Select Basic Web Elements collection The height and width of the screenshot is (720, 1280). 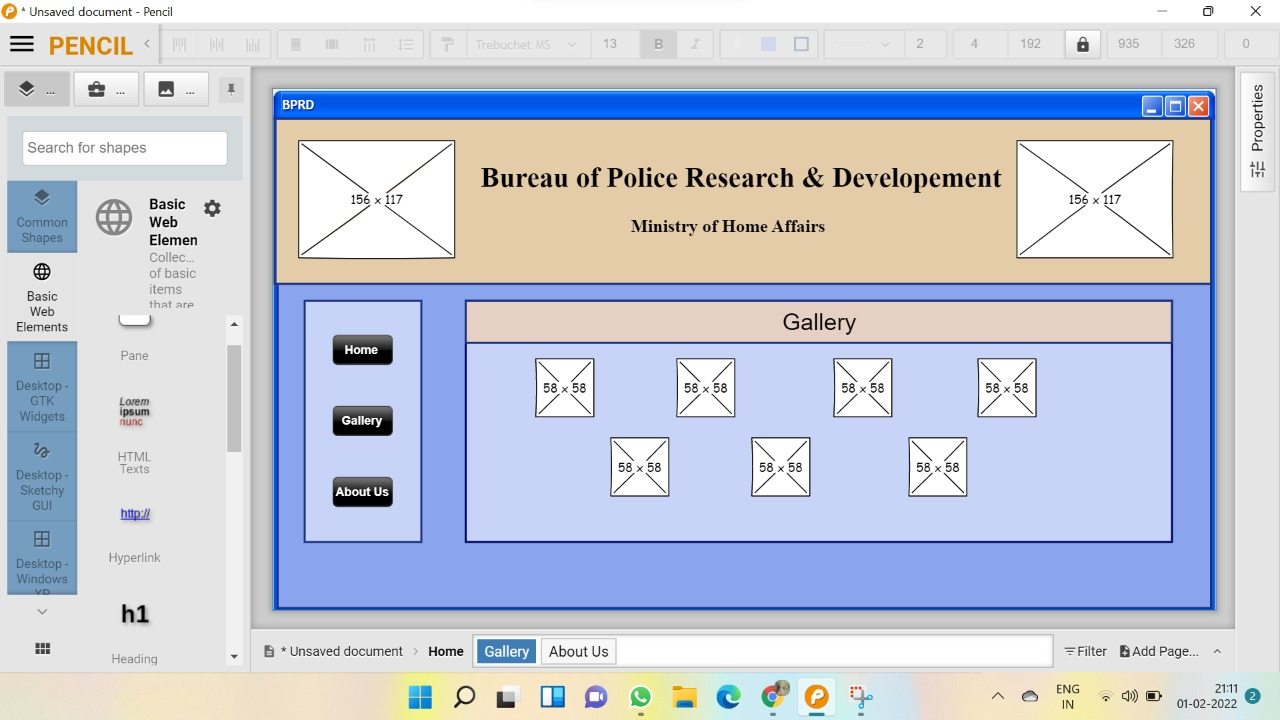pyautogui.click(x=42, y=297)
